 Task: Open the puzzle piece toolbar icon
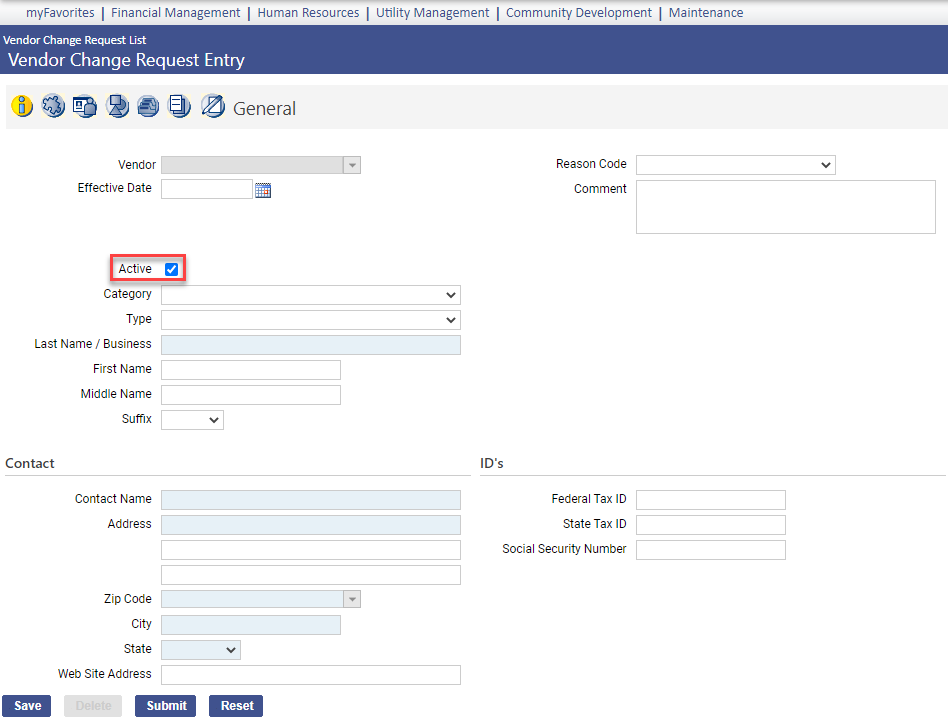[53, 106]
